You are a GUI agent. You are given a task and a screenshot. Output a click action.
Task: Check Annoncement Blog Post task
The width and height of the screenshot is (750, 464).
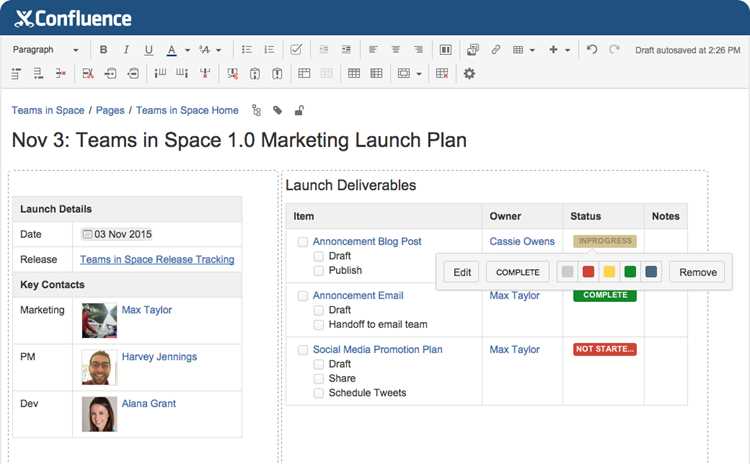pyautogui.click(x=303, y=242)
